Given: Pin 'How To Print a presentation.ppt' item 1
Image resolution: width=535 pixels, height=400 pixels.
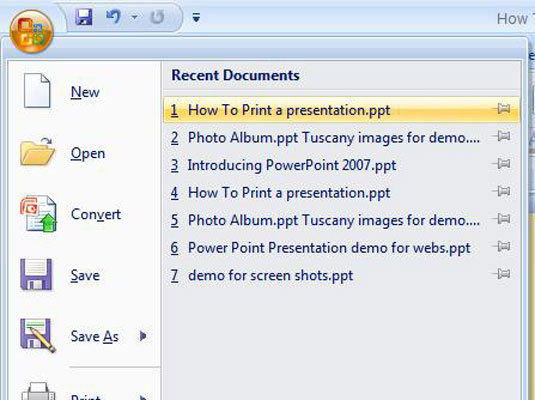Looking at the screenshot, I should pyautogui.click(x=502, y=109).
